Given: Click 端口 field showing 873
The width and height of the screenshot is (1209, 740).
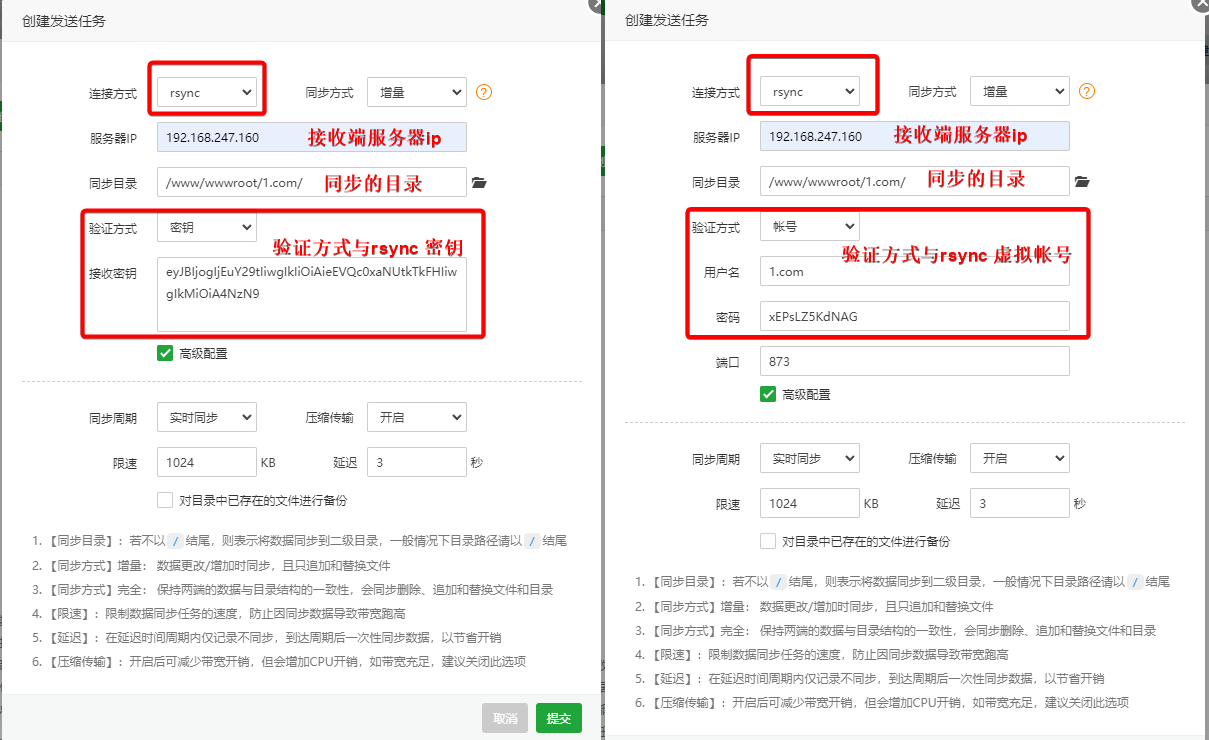Looking at the screenshot, I should click(x=915, y=361).
